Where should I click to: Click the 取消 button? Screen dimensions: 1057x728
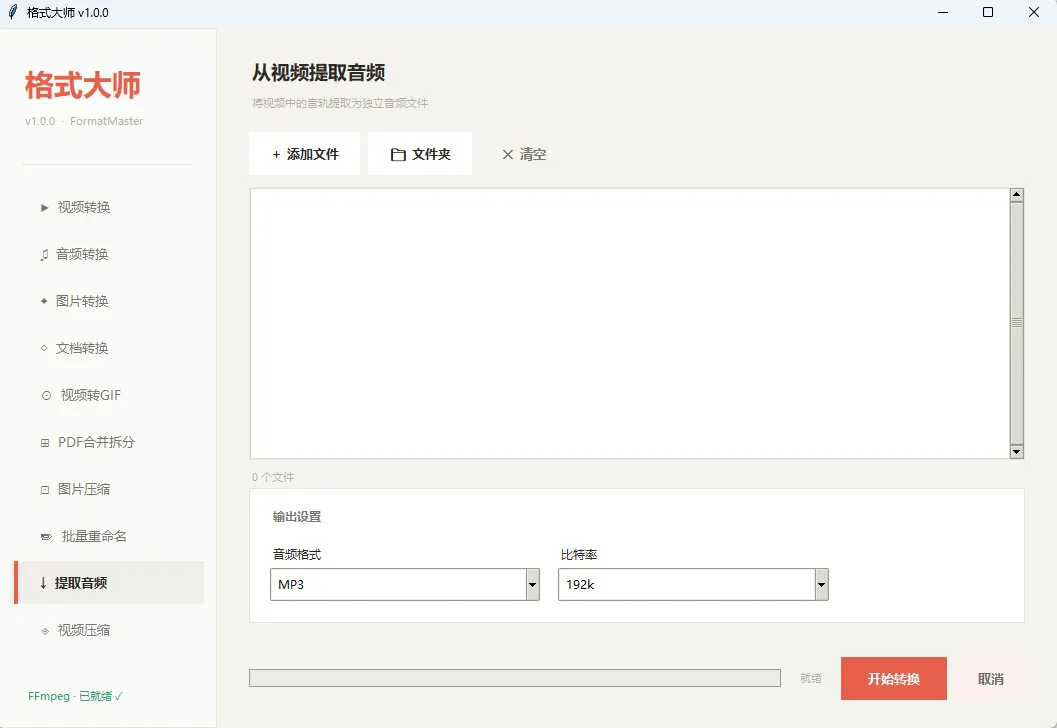[991, 679]
